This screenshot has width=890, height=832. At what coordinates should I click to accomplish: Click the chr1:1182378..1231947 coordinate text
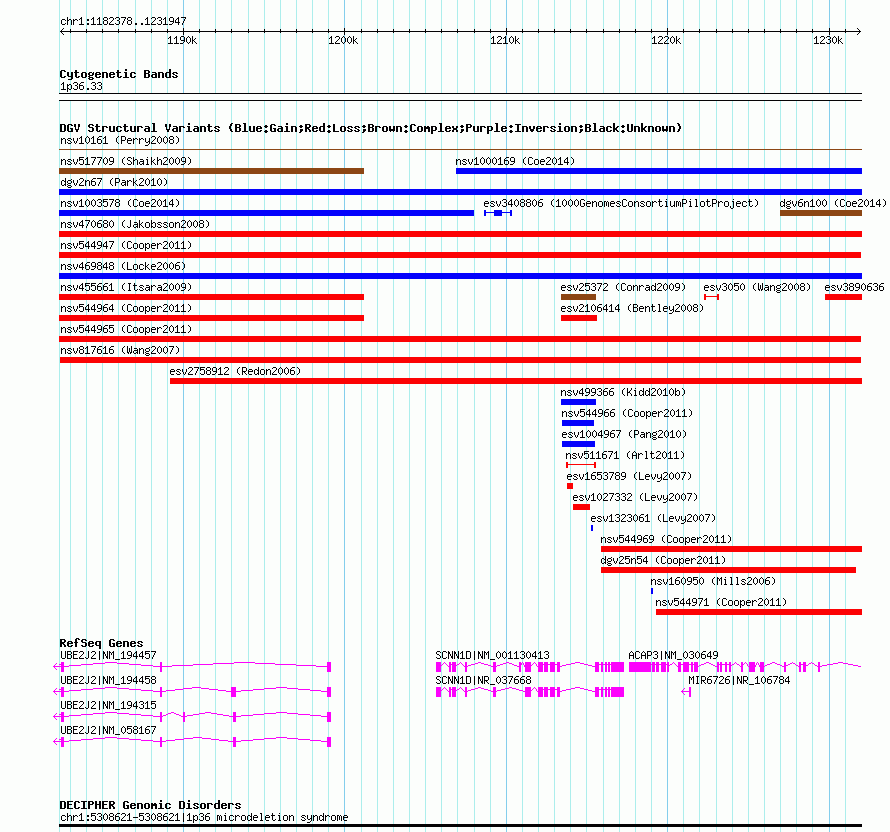tap(123, 21)
